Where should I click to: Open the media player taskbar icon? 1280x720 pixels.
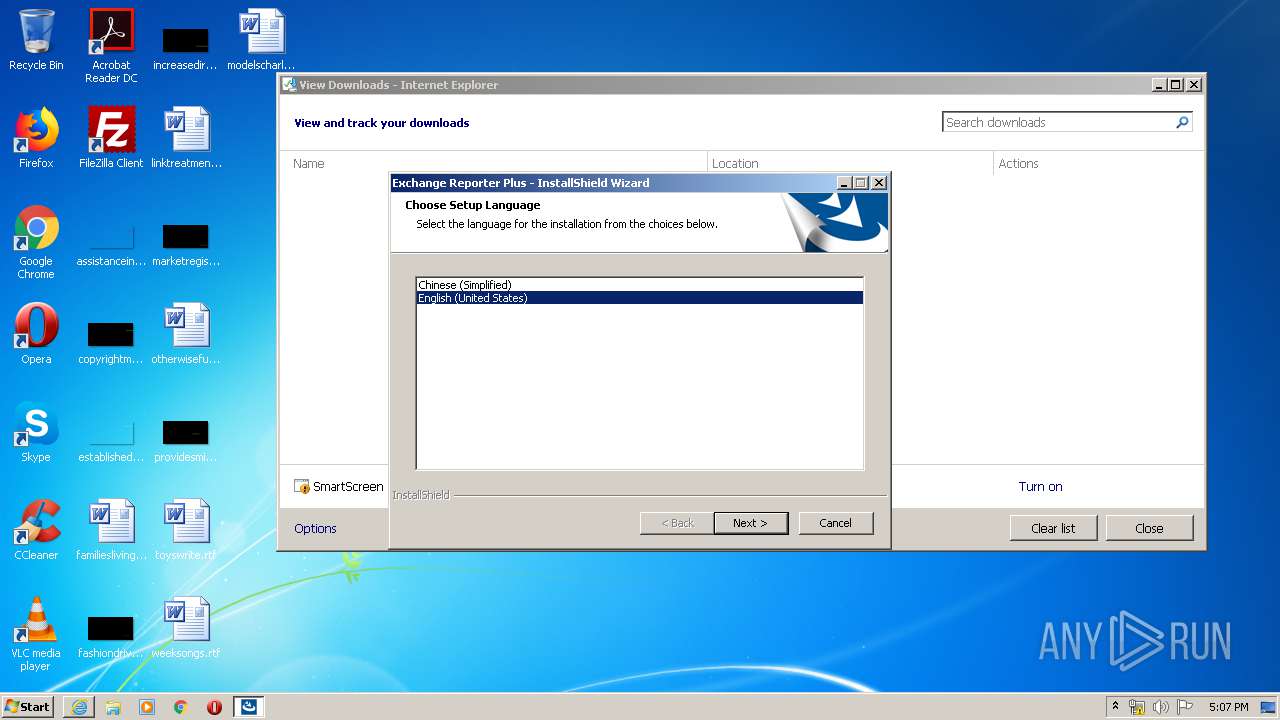pyautogui.click(x=147, y=707)
